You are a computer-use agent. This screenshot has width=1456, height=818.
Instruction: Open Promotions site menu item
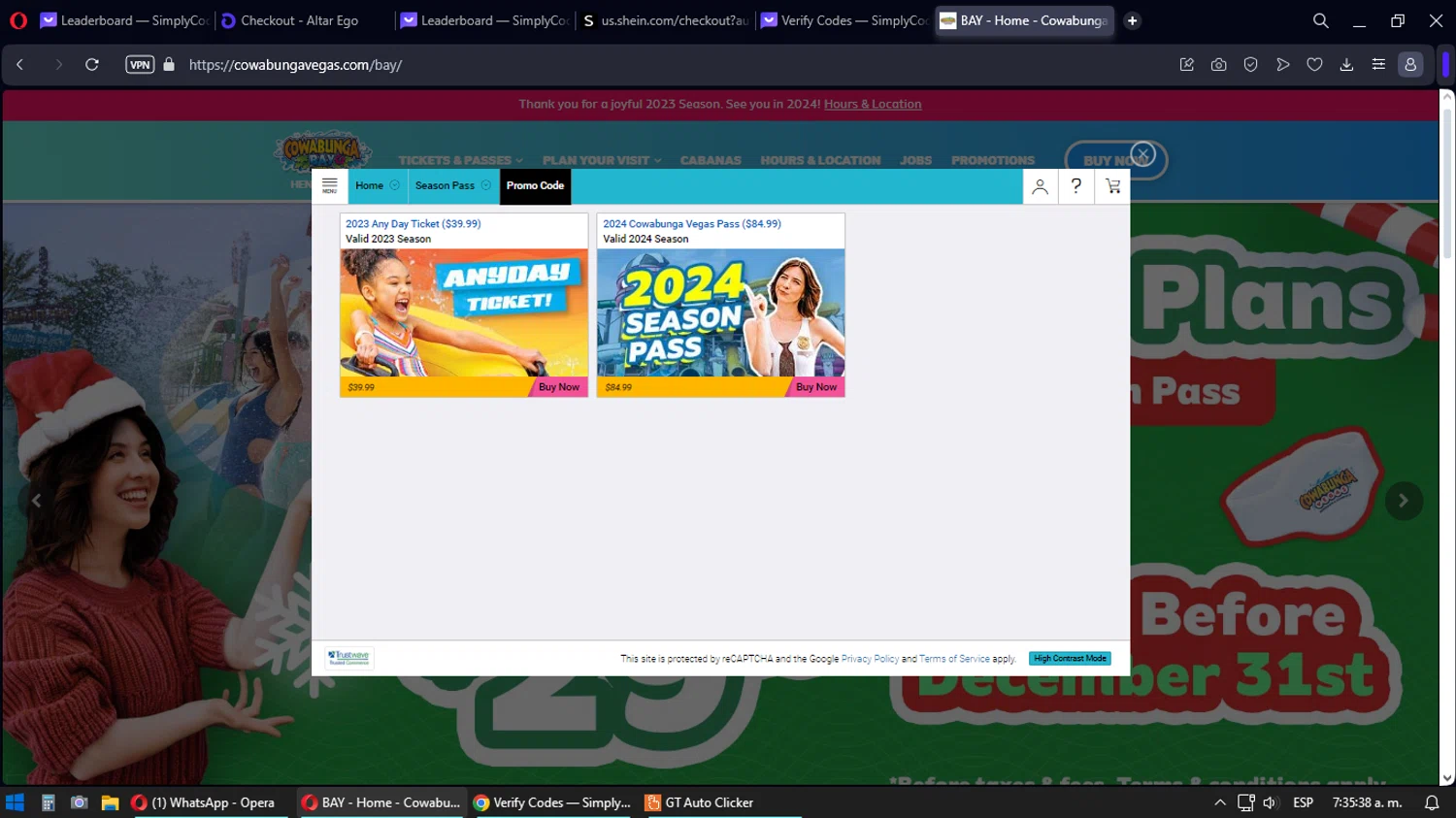click(993, 160)
